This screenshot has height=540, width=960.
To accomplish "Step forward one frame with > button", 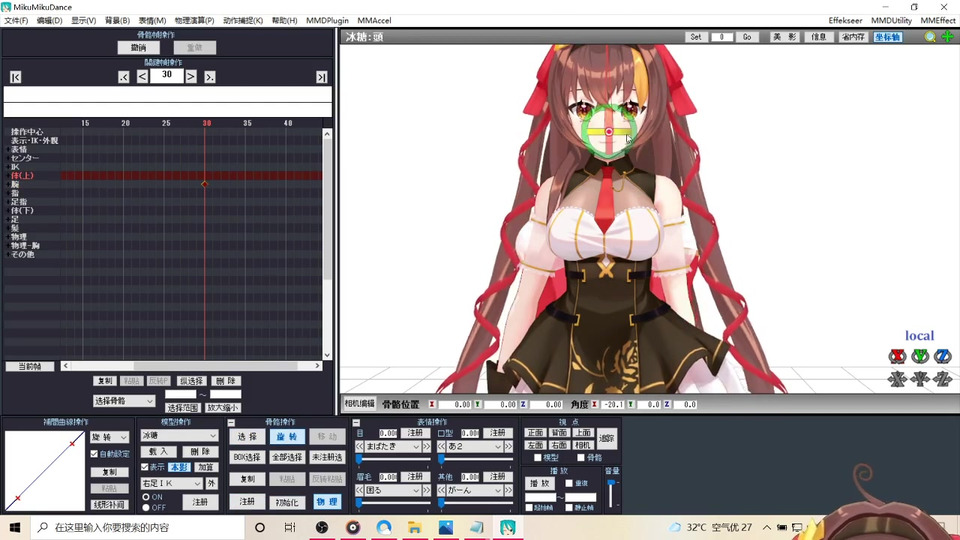I will 191,77.
